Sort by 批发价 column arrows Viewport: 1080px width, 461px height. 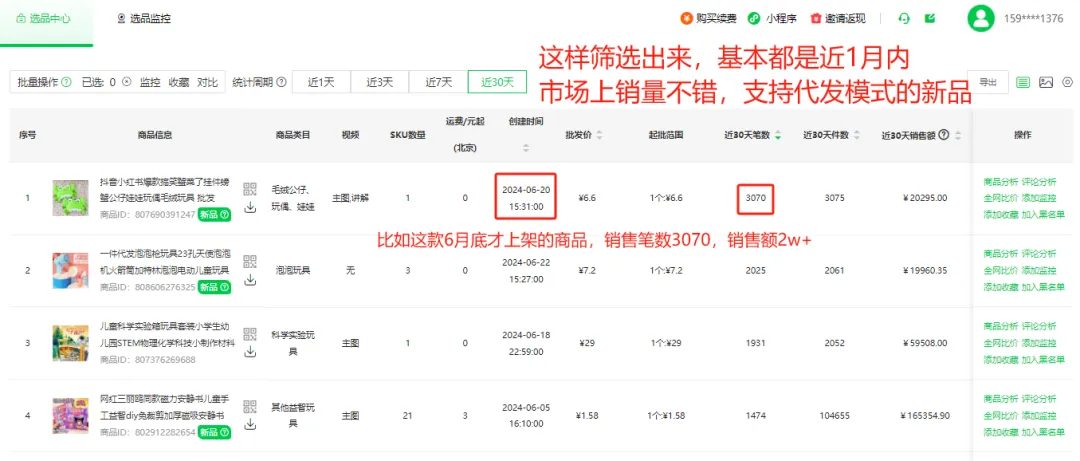click(x=599, y=136)
